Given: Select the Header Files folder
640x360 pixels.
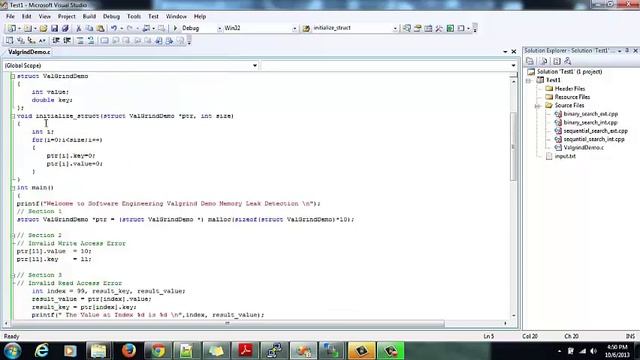Looking at the screenshot, I should (x=569, y=89).
